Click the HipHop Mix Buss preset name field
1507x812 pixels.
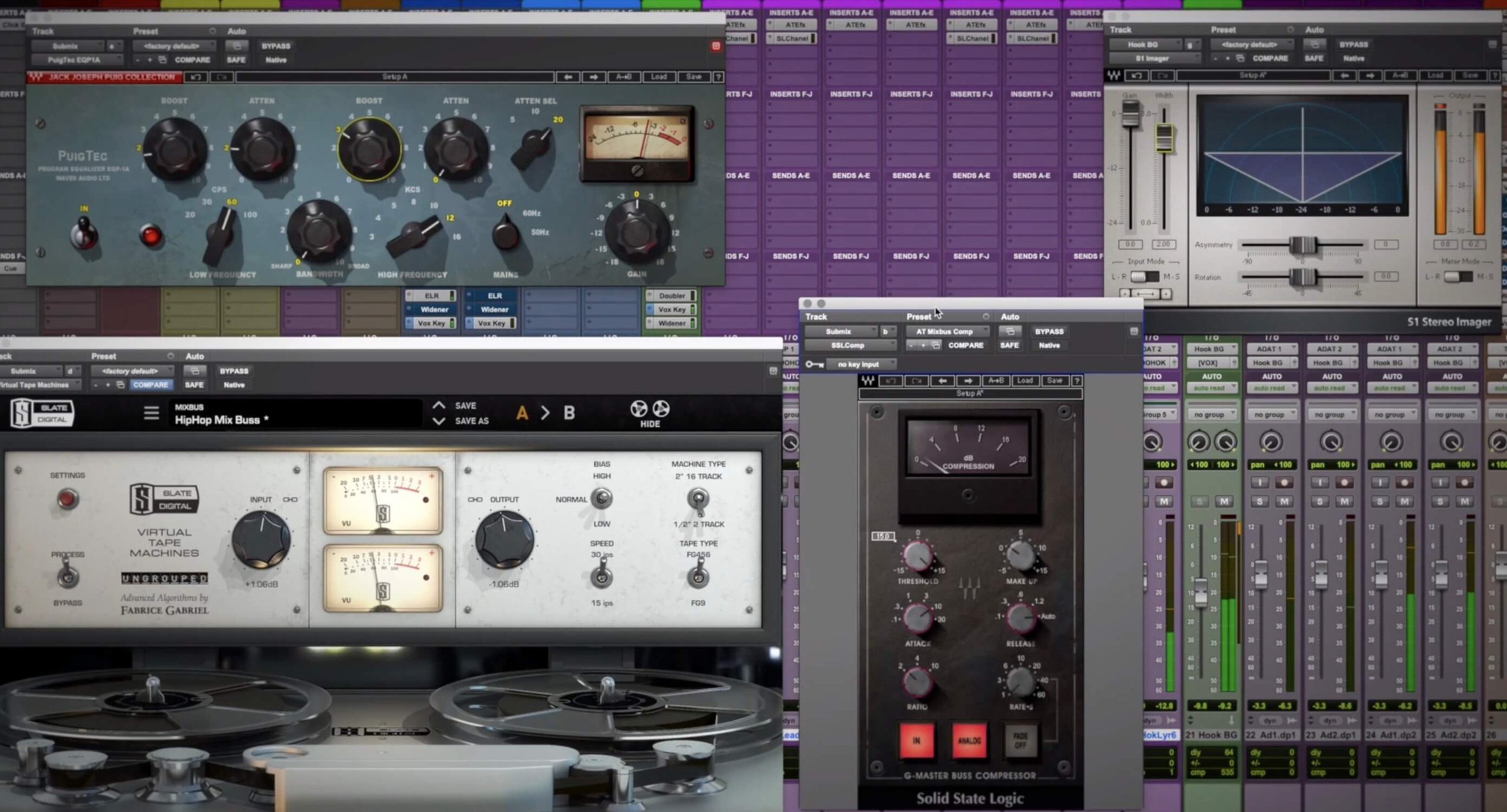click(x=295, y=414)
